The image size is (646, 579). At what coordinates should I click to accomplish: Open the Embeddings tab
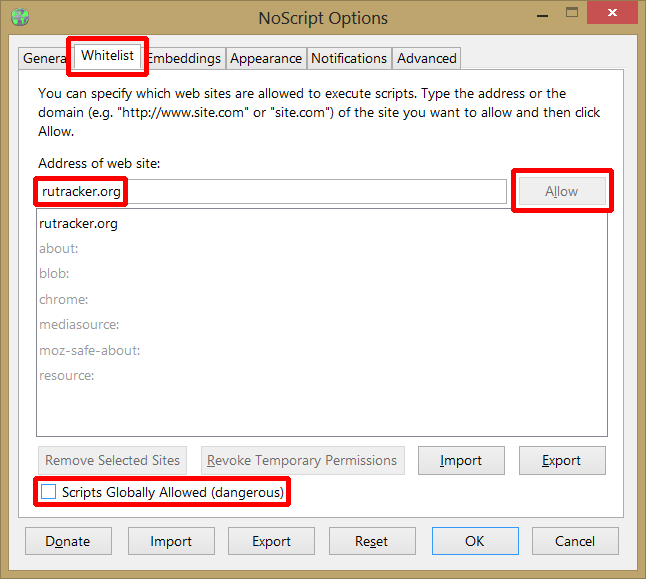point(186,59)
